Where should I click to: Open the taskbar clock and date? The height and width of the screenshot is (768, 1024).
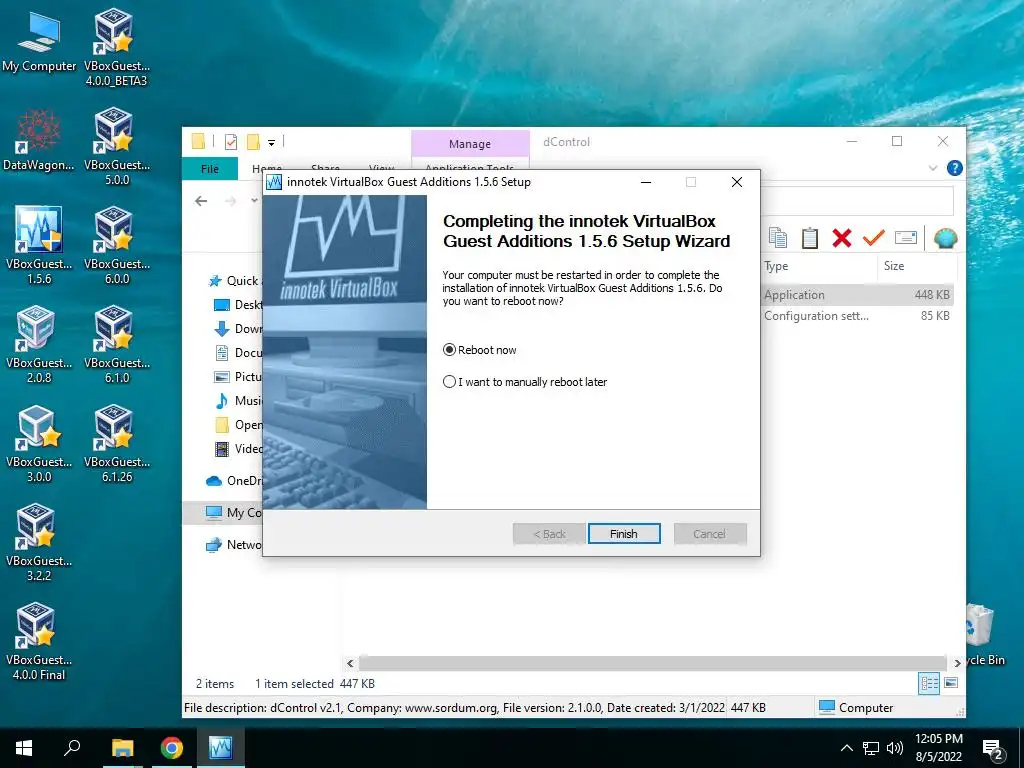(x=939, y=748)
